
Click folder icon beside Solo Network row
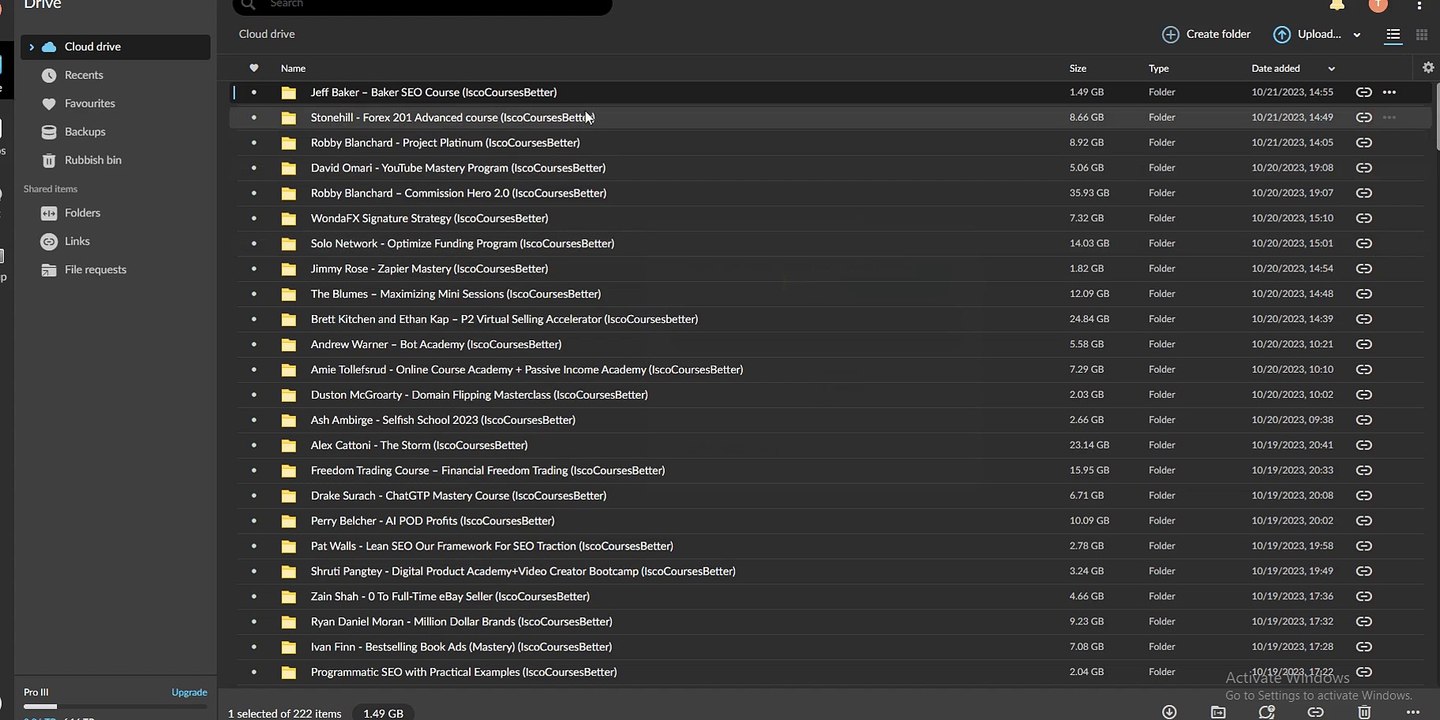tap(289, 244)
